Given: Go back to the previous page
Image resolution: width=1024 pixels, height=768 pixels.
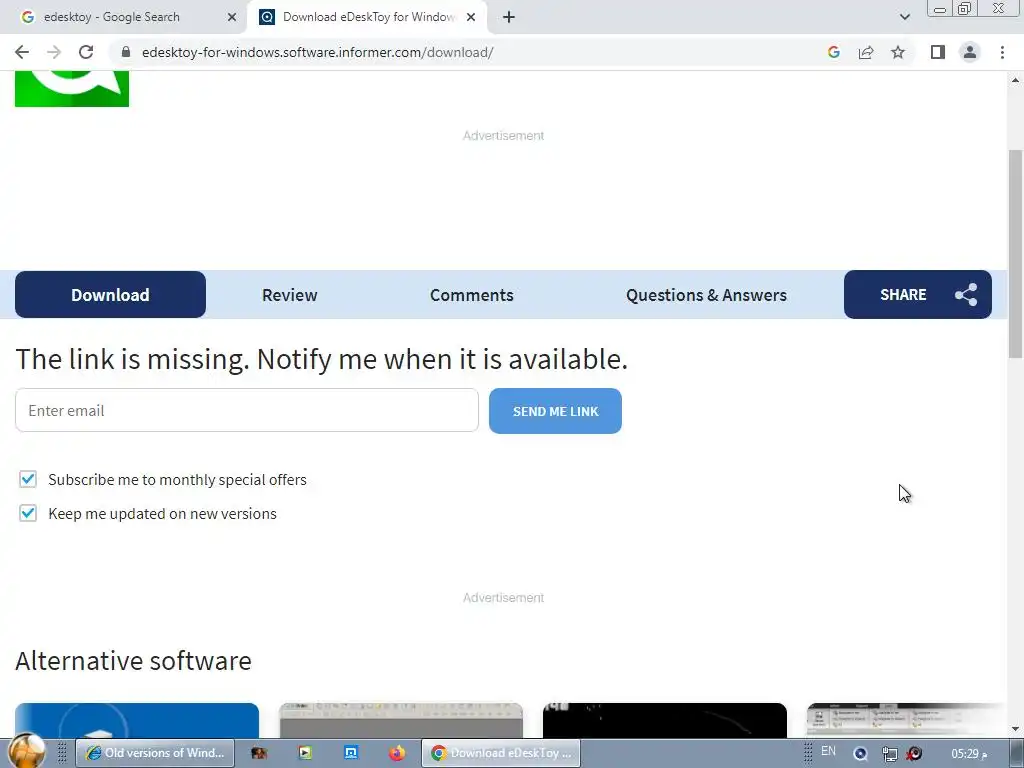Looking at the screenshot, I should pyautogui.click(x=22, y=52).
